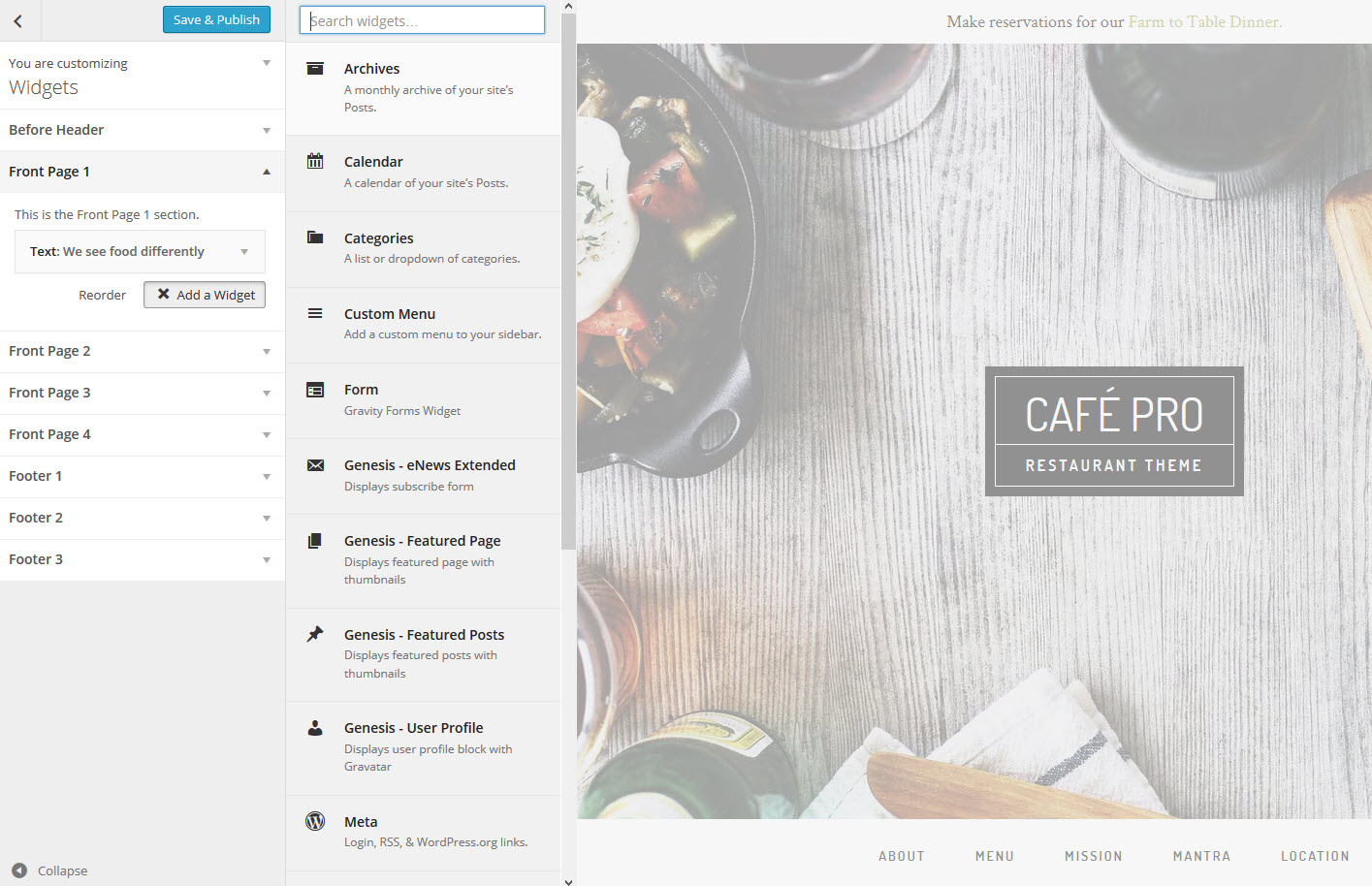Select the Meta widget title
Image resolution: width=1372 pixels, height=886 pixels.
pos(361,822)
